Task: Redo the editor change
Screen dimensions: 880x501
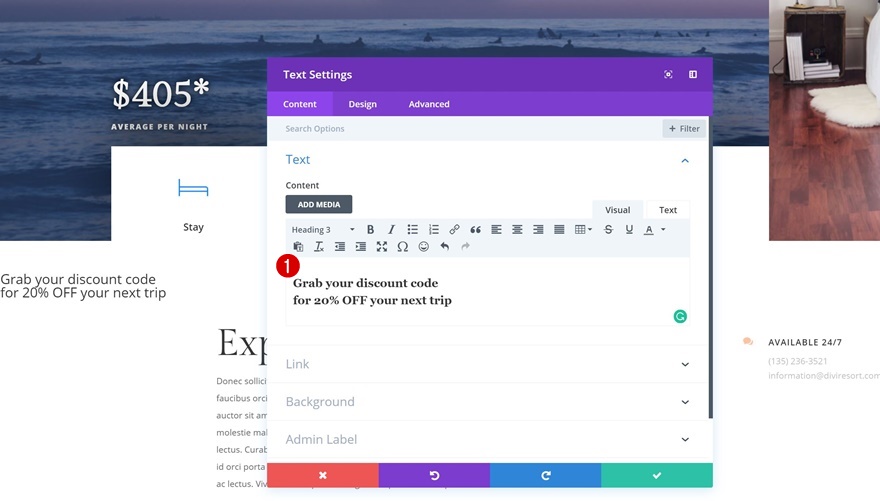Action: (465, 246)
